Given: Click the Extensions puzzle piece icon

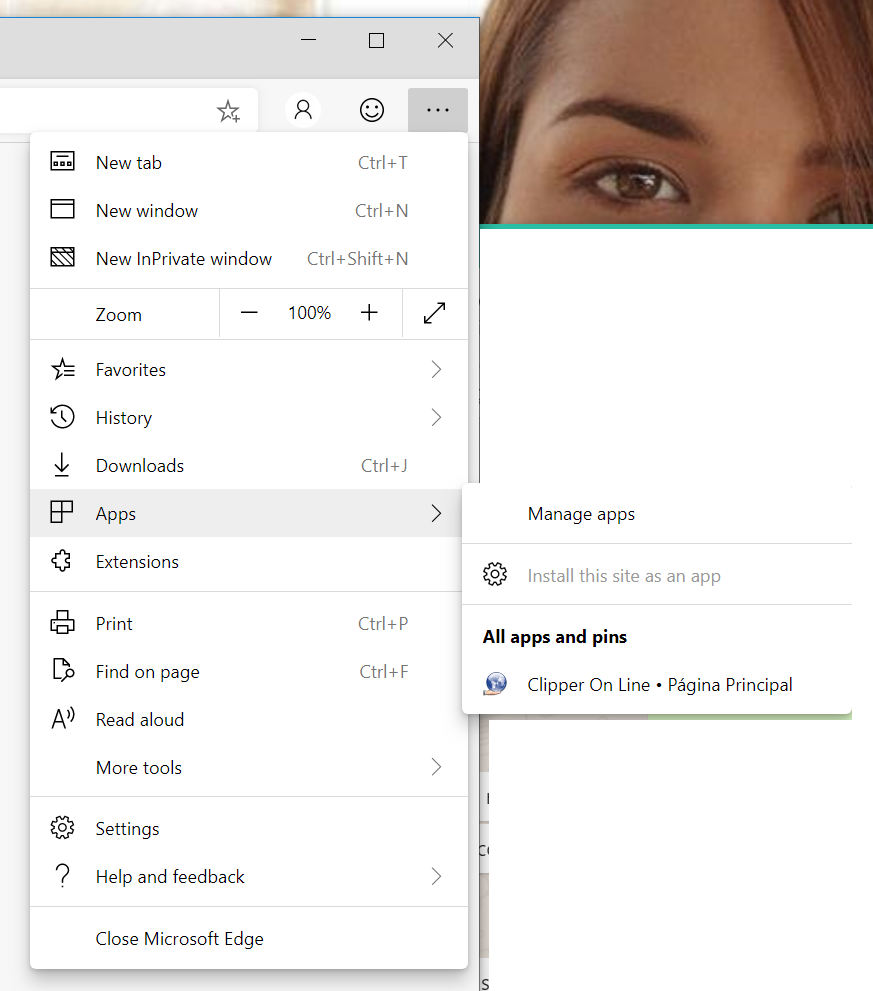Looking at the screenshot, I should (62, 562).
